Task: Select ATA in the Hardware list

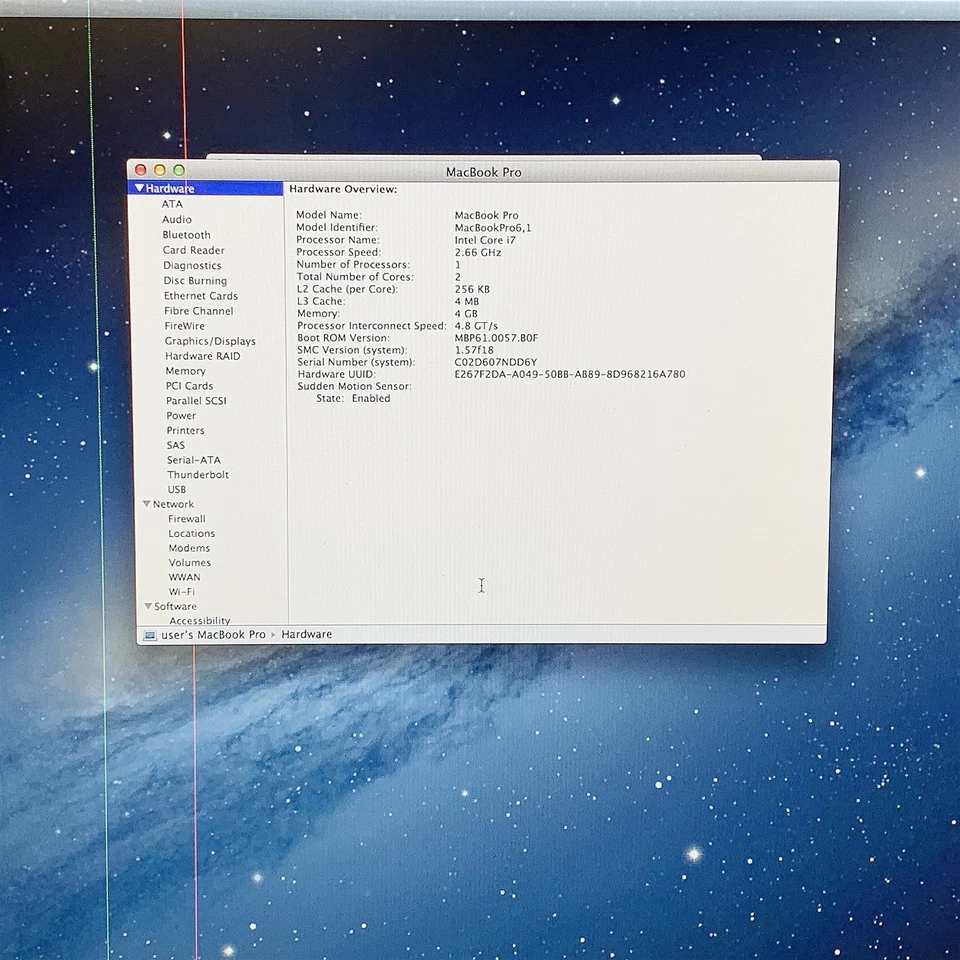Action: (x=172, y=203)
